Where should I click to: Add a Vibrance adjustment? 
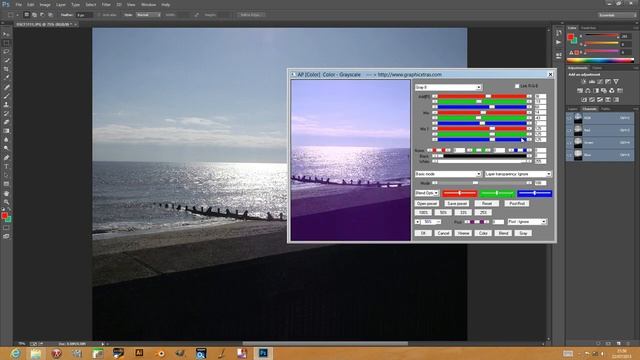click(616, 82)
